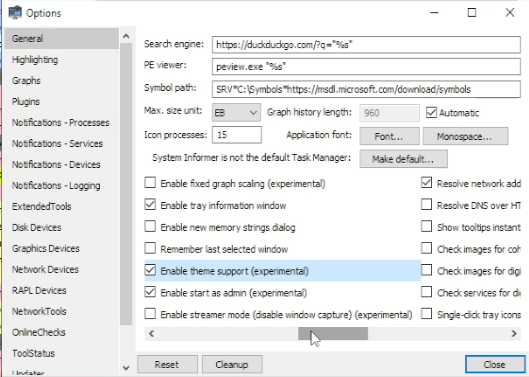Toggle Enable theme support checkbox

click(150, 270)
